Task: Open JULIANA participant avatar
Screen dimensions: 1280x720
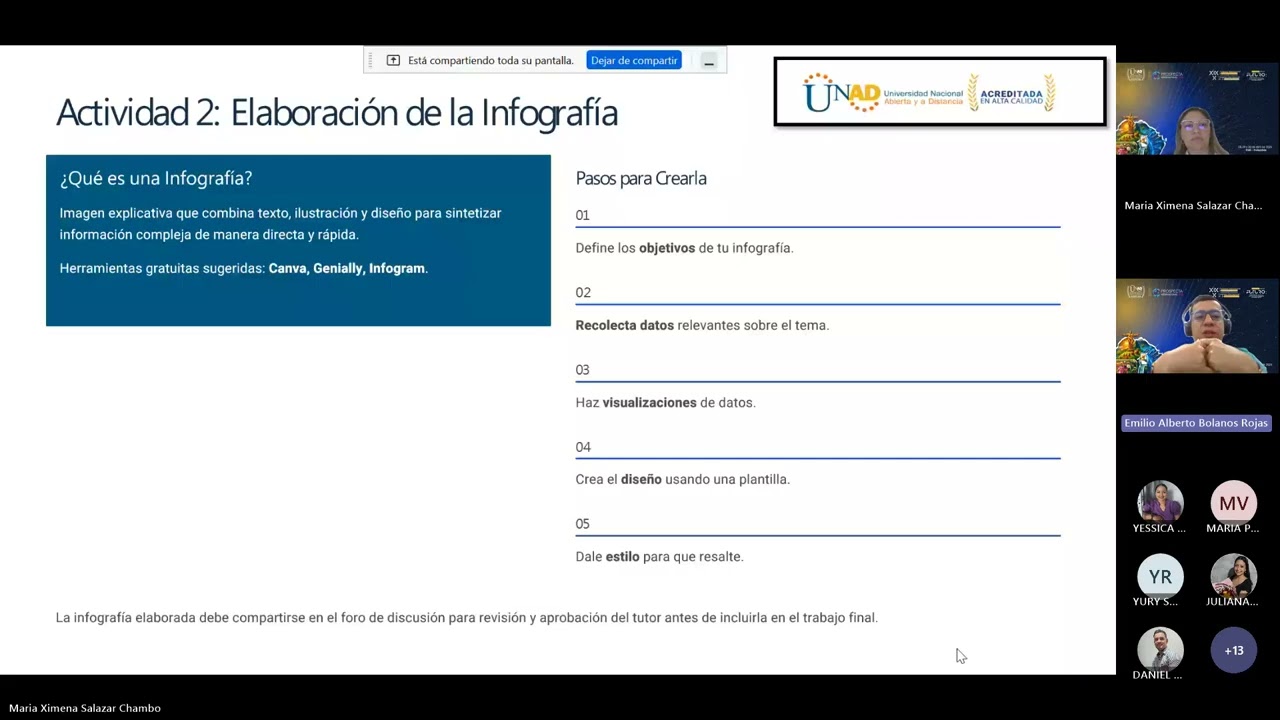Action: (x=1234, y=576)
